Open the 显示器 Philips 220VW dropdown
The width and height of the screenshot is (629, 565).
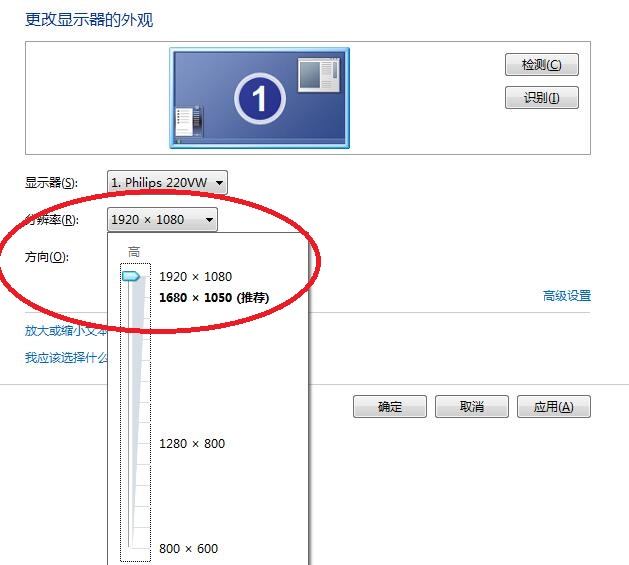[167, 183]
